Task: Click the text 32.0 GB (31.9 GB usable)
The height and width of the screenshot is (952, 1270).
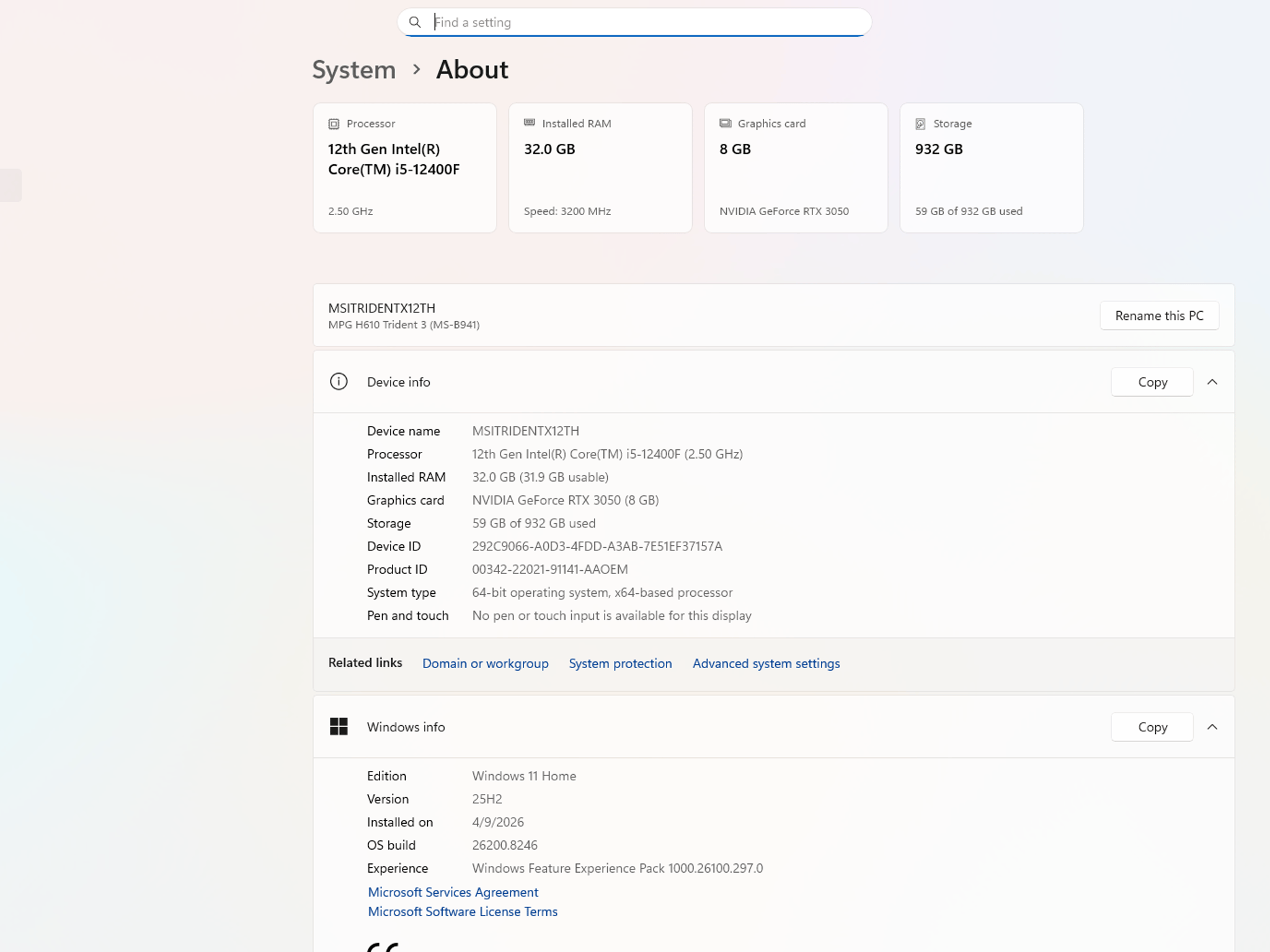Action: tap(540, 477)
